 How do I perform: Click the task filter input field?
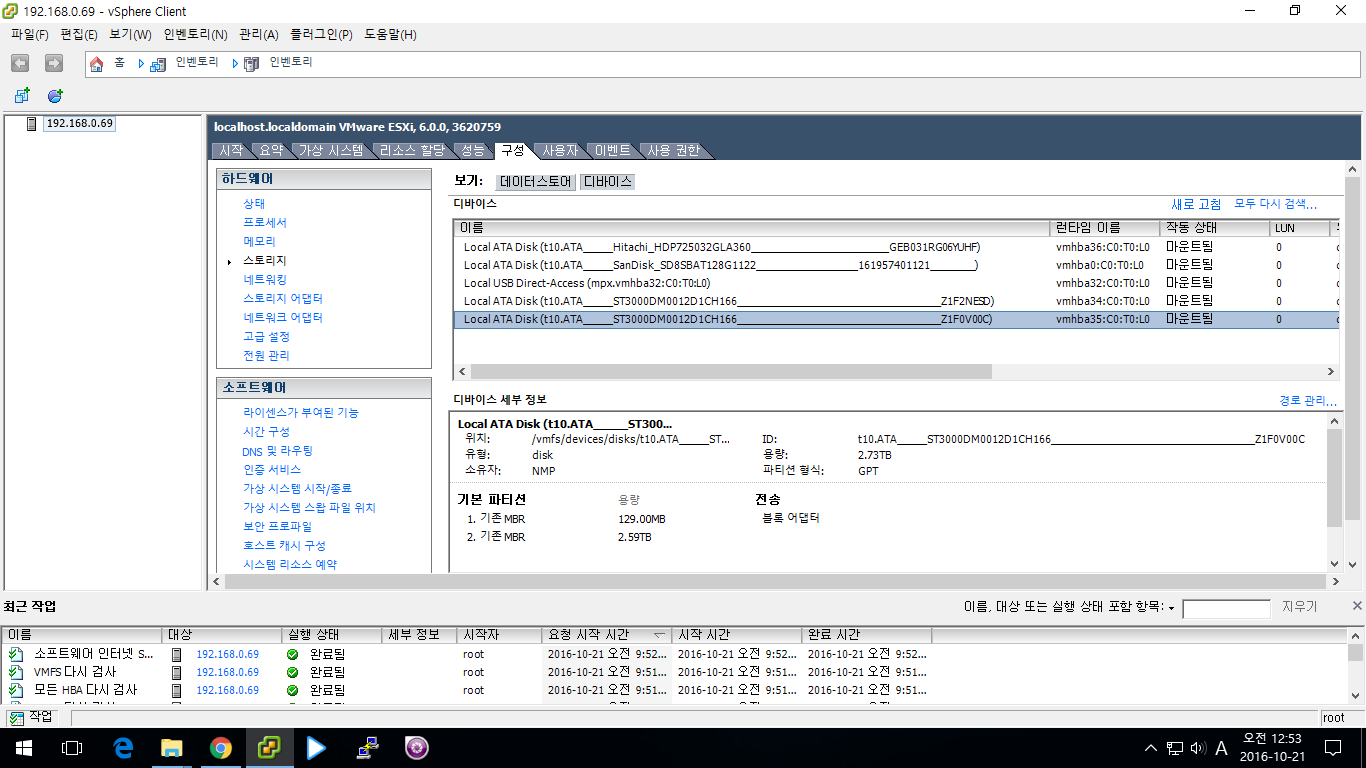pyautogui.click(x=1226, y=608)
